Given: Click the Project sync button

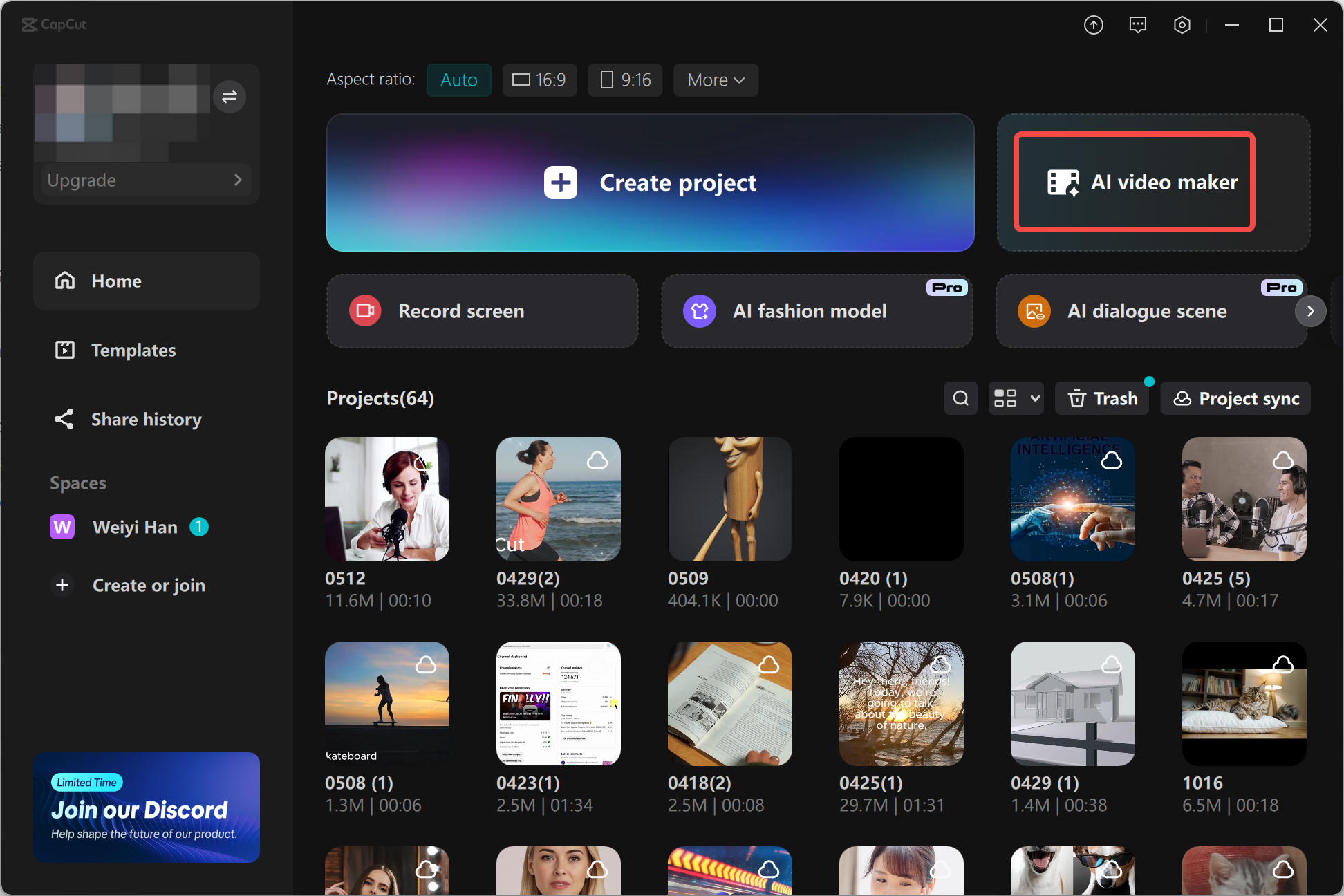Looking at the screenshot, I should point(1235,398).
